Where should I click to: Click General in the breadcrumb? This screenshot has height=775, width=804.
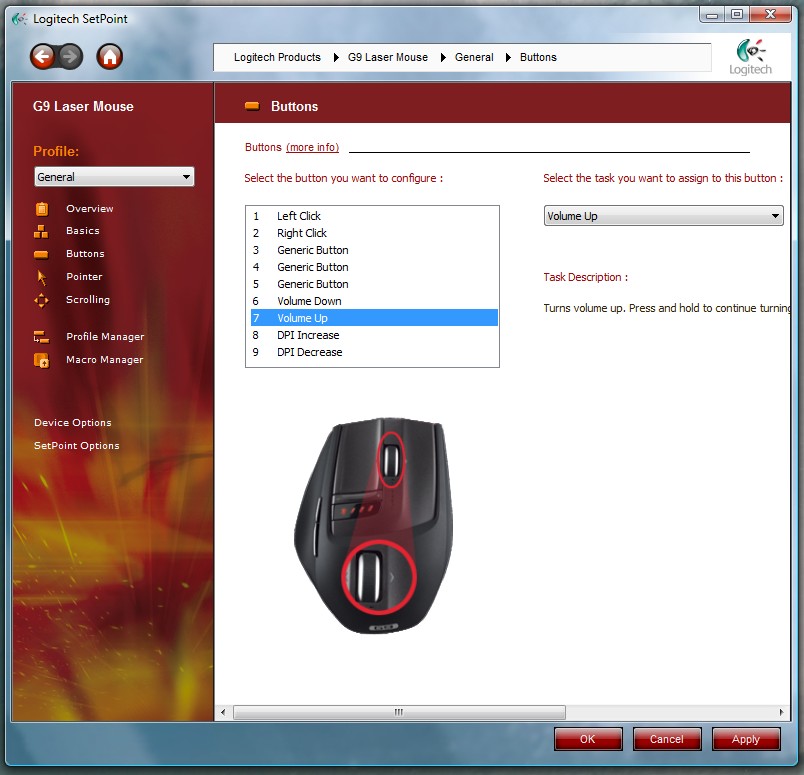(x=474, y=57)
